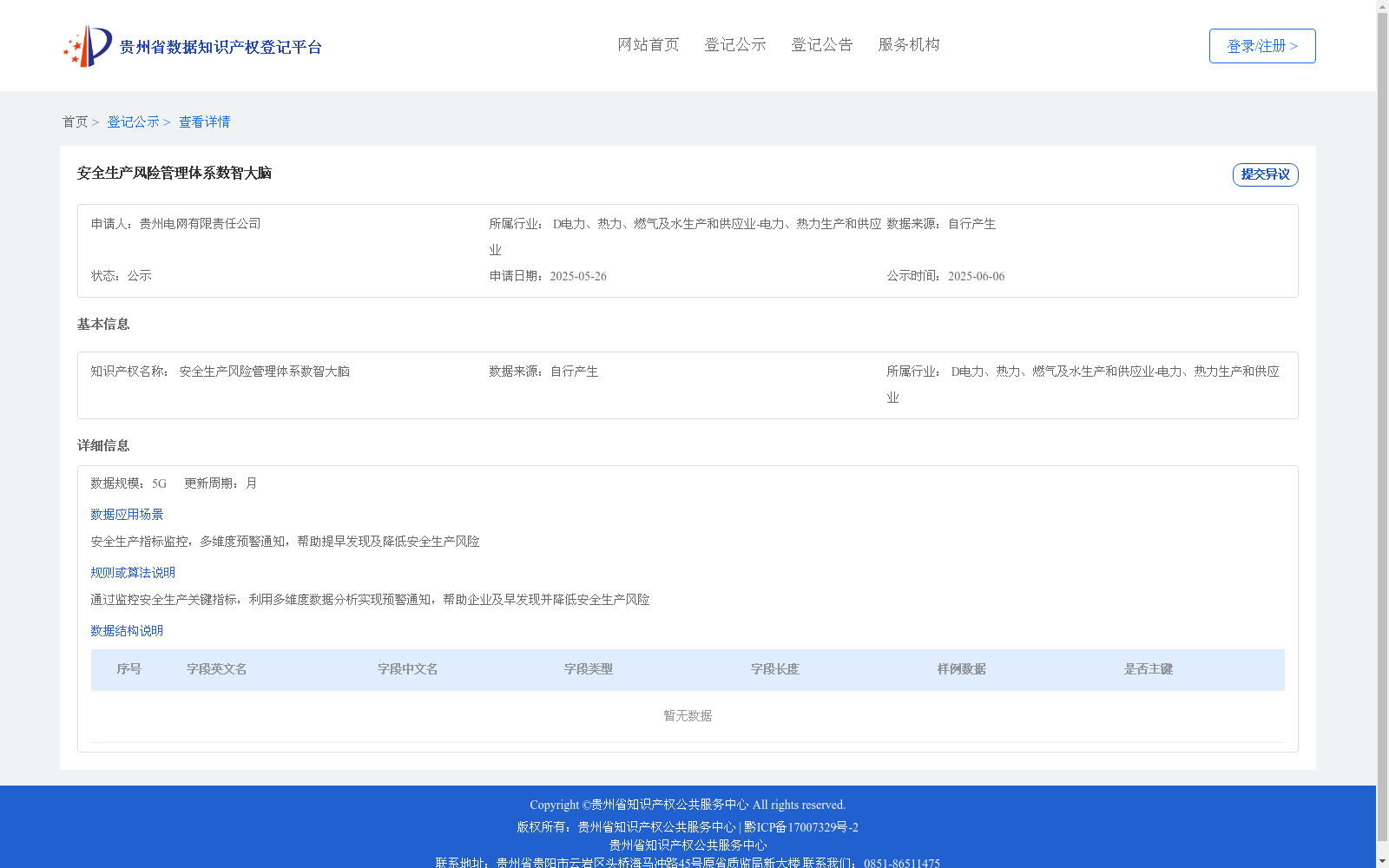1389x868 pixels.
Task: Click 序号 column header
Action: coord(129,669)
